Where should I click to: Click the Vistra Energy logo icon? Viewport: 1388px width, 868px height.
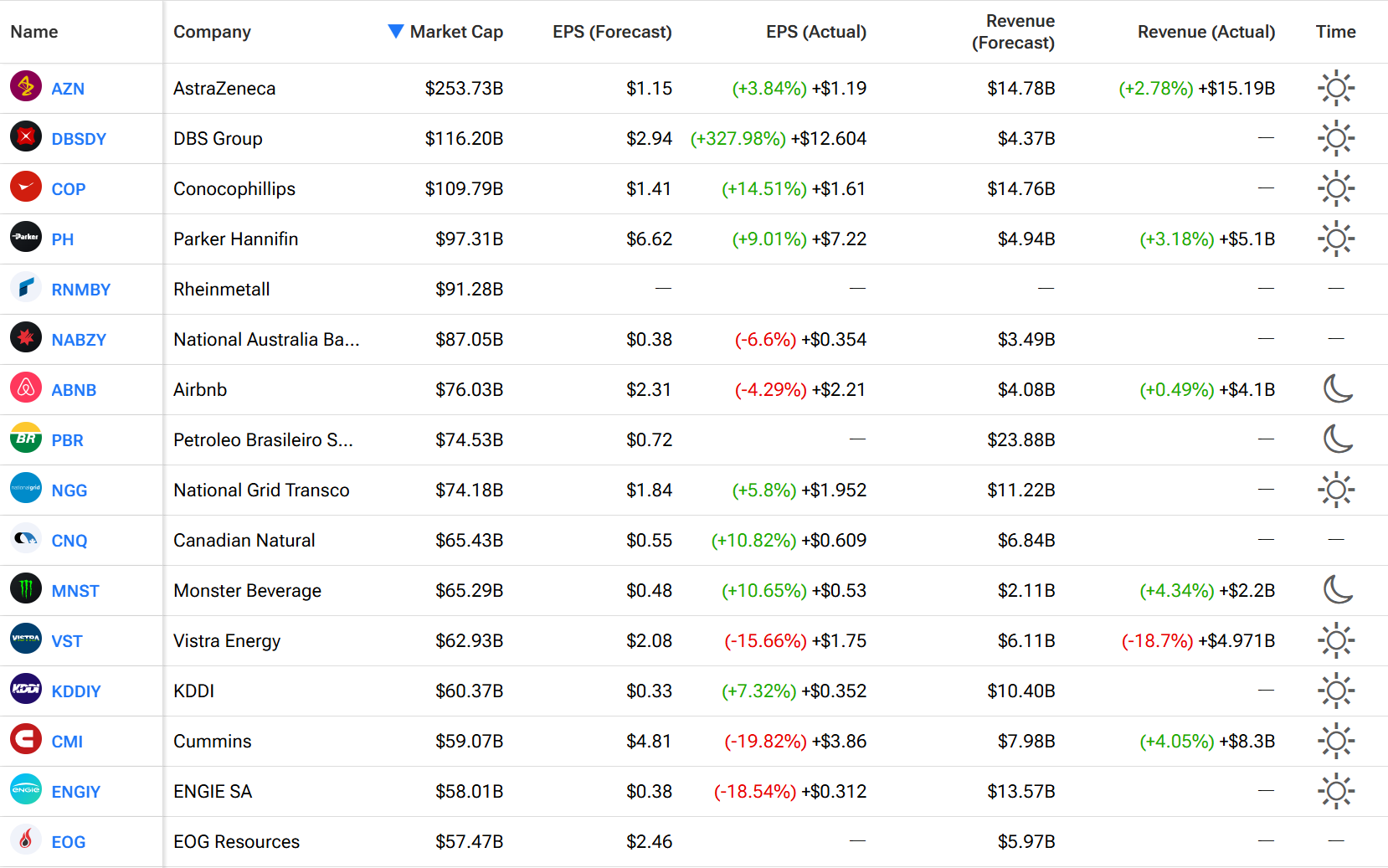26,639
